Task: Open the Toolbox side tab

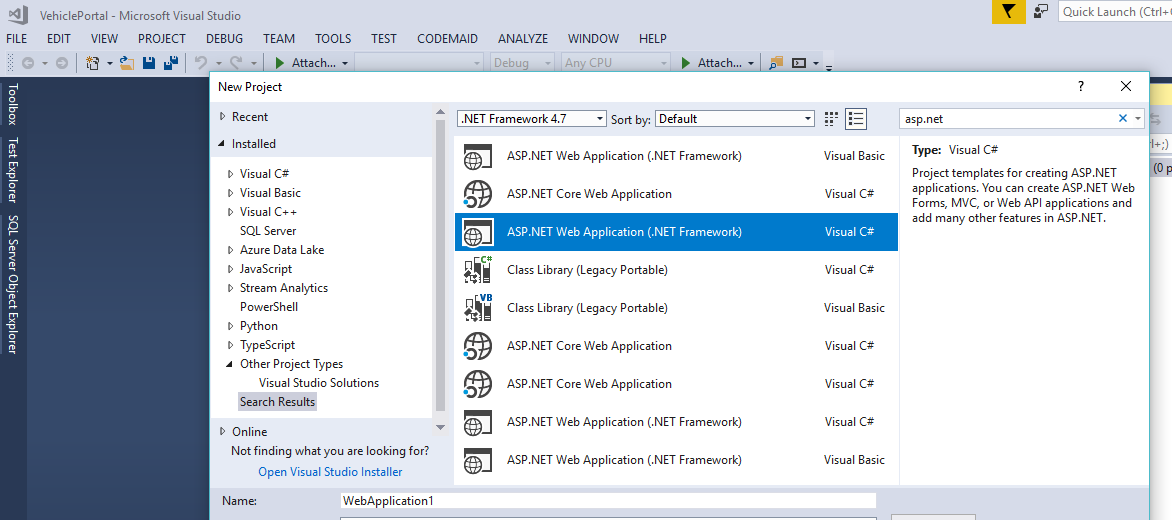Action: [x=14, y=104]
